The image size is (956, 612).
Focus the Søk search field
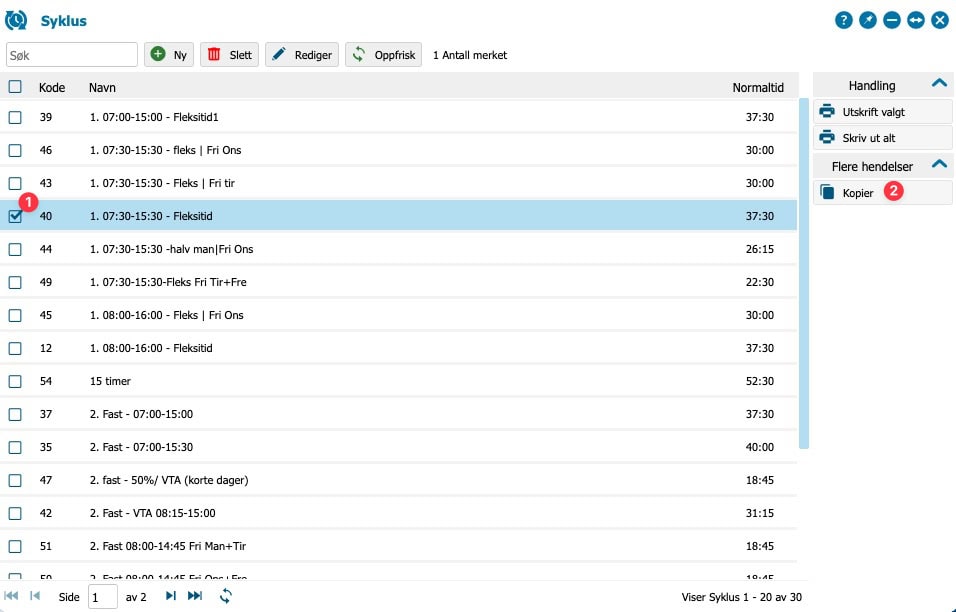72,54
